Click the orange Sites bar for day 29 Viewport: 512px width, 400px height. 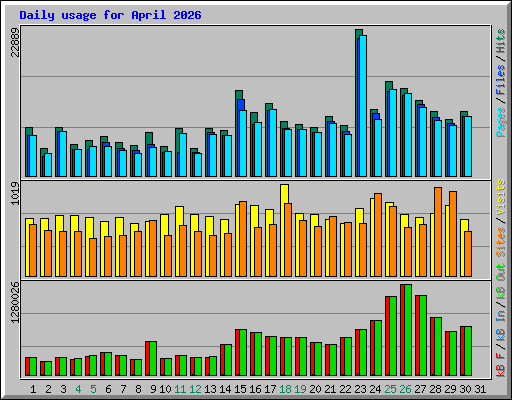[x=453, y=234]
